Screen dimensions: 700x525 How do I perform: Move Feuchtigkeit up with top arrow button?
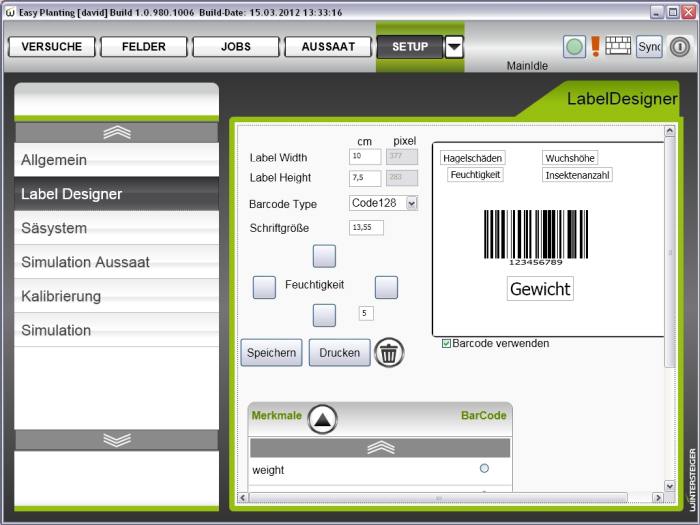pos(324,256)
